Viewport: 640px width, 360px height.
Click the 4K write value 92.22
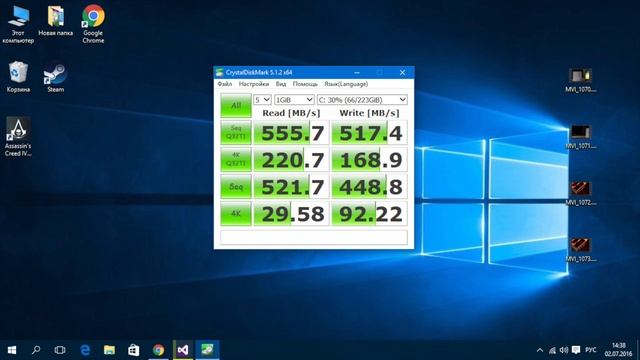point(369,214)
